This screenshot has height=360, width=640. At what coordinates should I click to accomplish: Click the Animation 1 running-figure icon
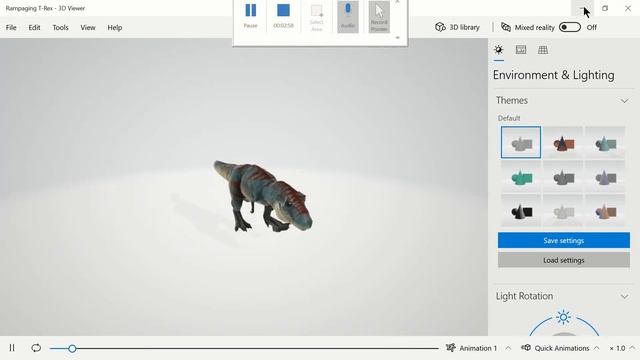coord(451,348)
